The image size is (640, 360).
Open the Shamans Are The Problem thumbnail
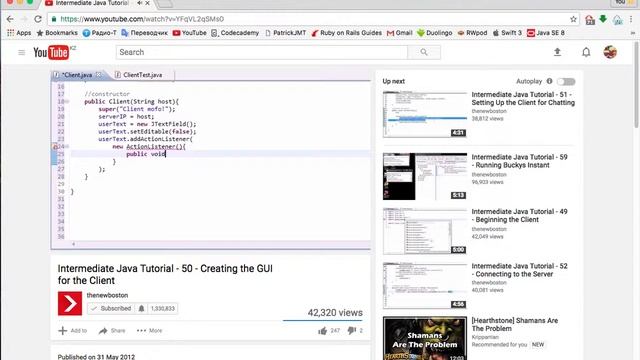click(425, 338)
